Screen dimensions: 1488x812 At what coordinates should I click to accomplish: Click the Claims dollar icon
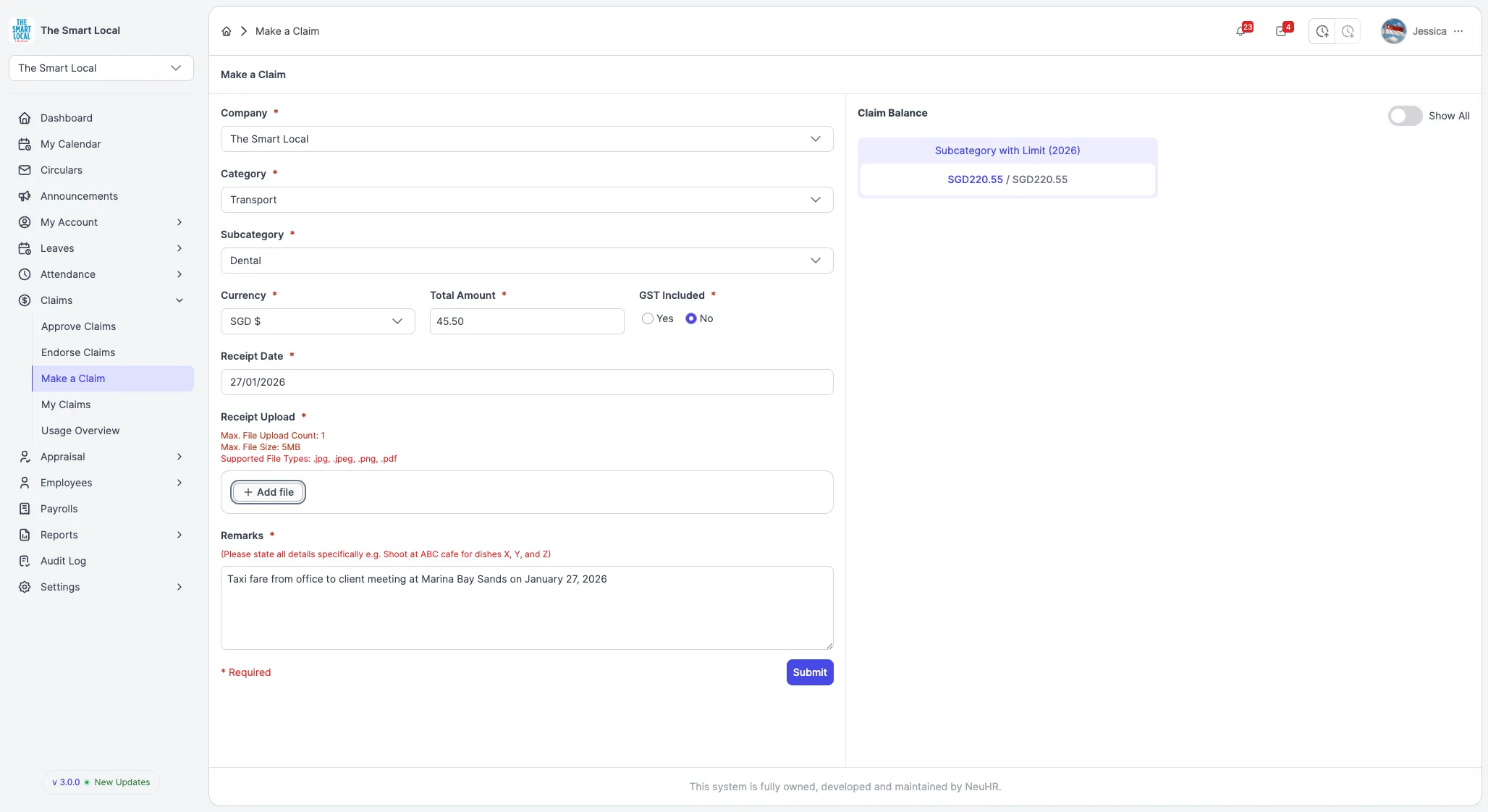pos(25,300)
